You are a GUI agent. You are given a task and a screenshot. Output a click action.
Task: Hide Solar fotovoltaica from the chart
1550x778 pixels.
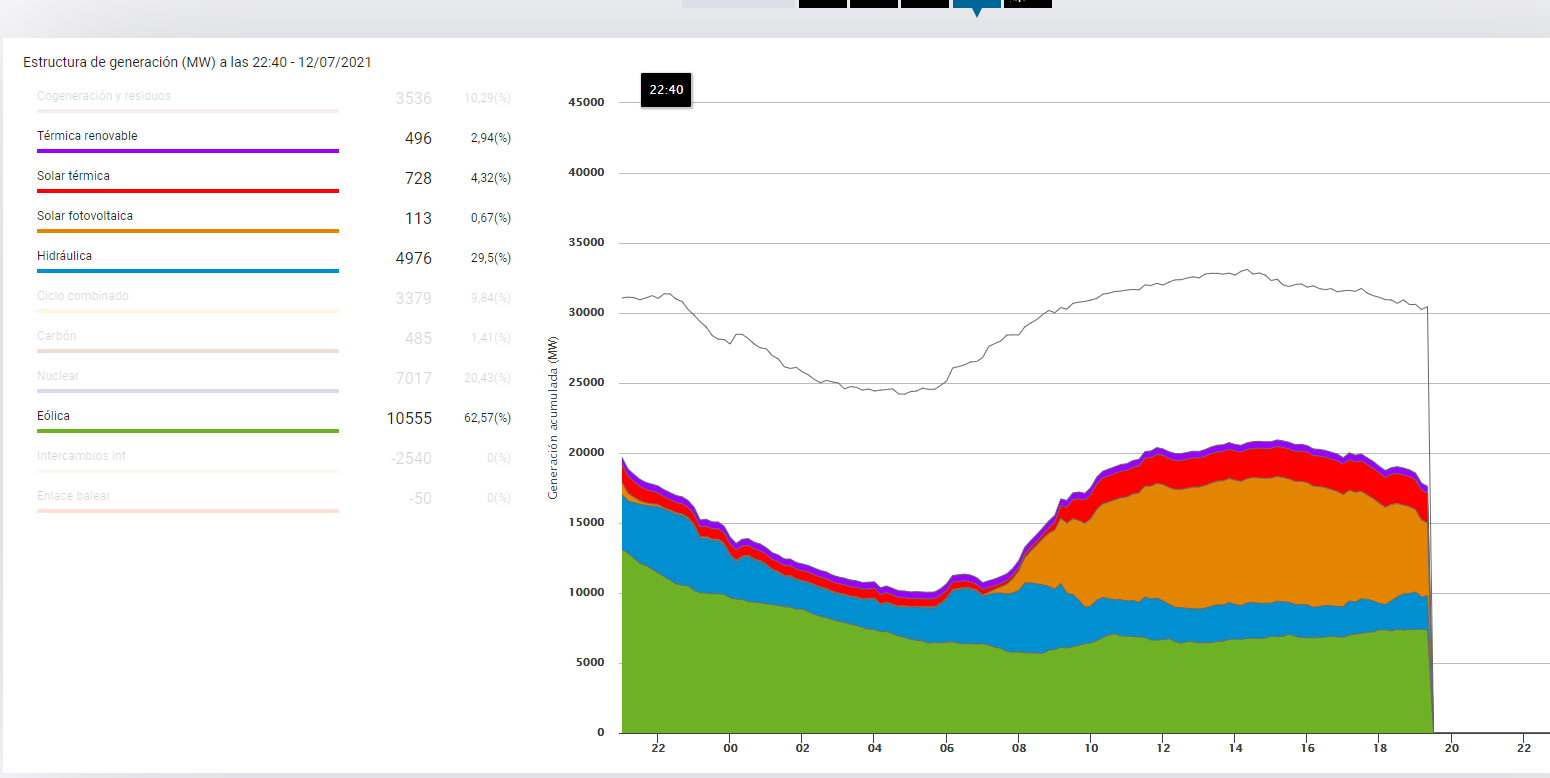pos(85,216)
